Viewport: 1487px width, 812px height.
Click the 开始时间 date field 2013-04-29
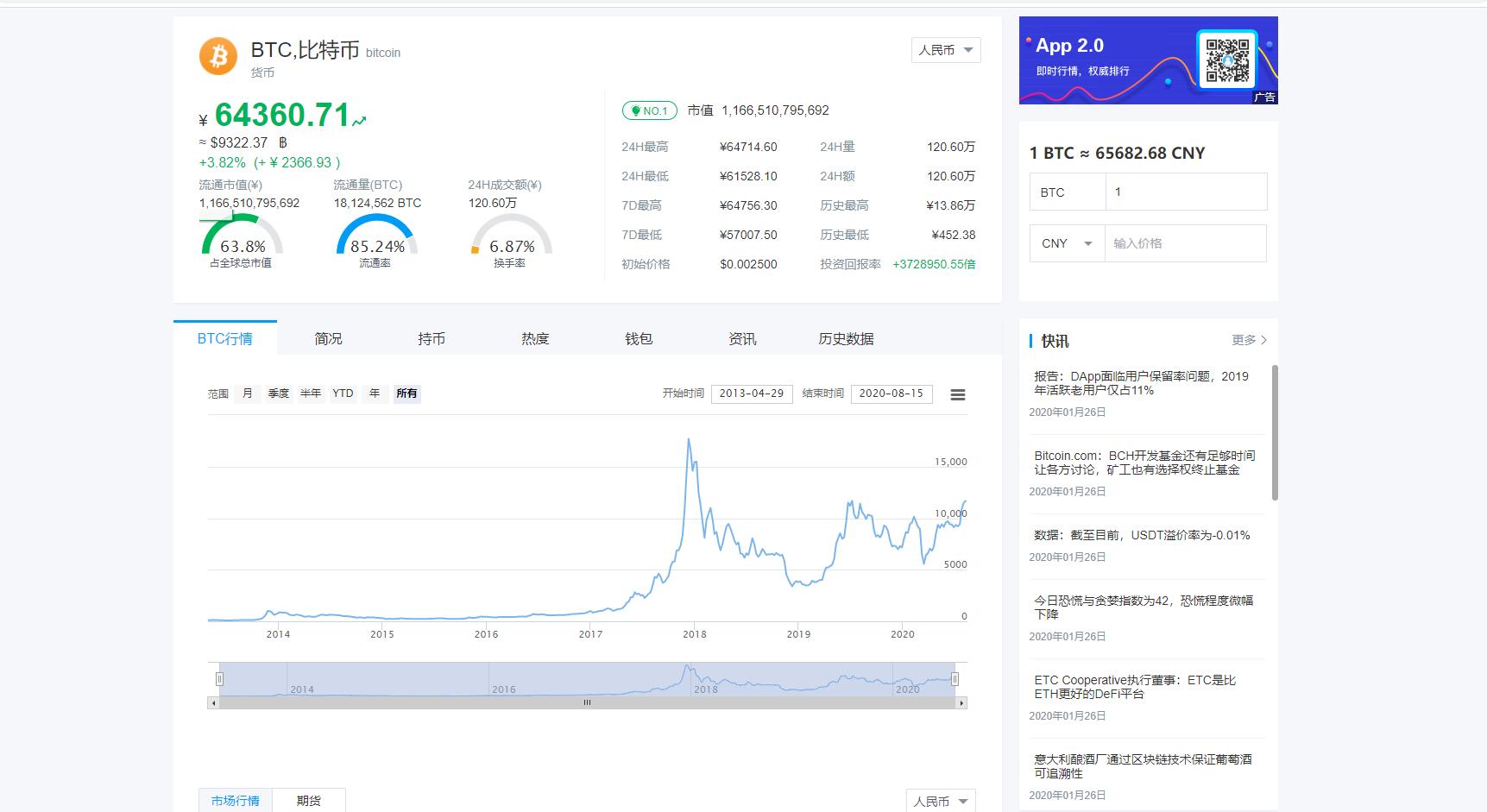[751, 393]
